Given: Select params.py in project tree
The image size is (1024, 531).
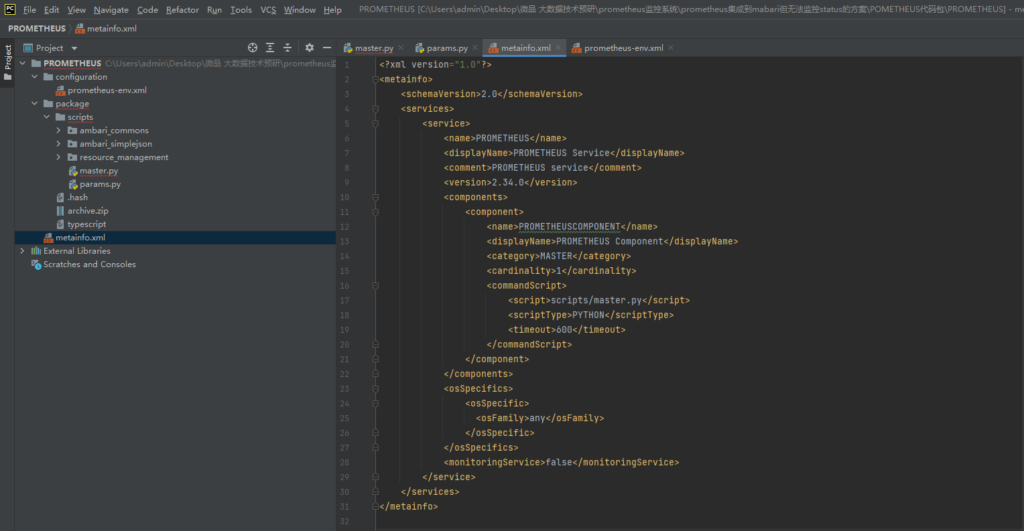Looking at the screenshot, I should coord(100,184).
